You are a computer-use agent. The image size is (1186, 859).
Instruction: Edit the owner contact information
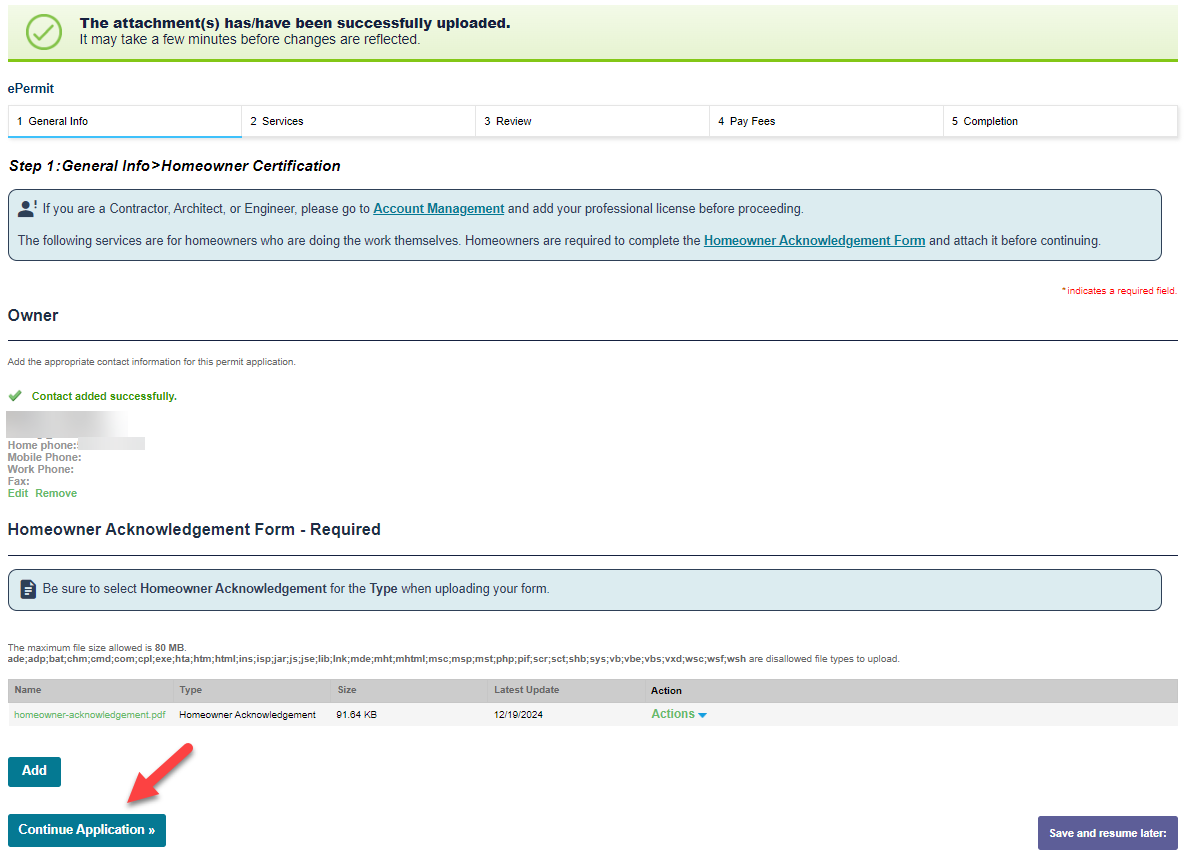18,493
